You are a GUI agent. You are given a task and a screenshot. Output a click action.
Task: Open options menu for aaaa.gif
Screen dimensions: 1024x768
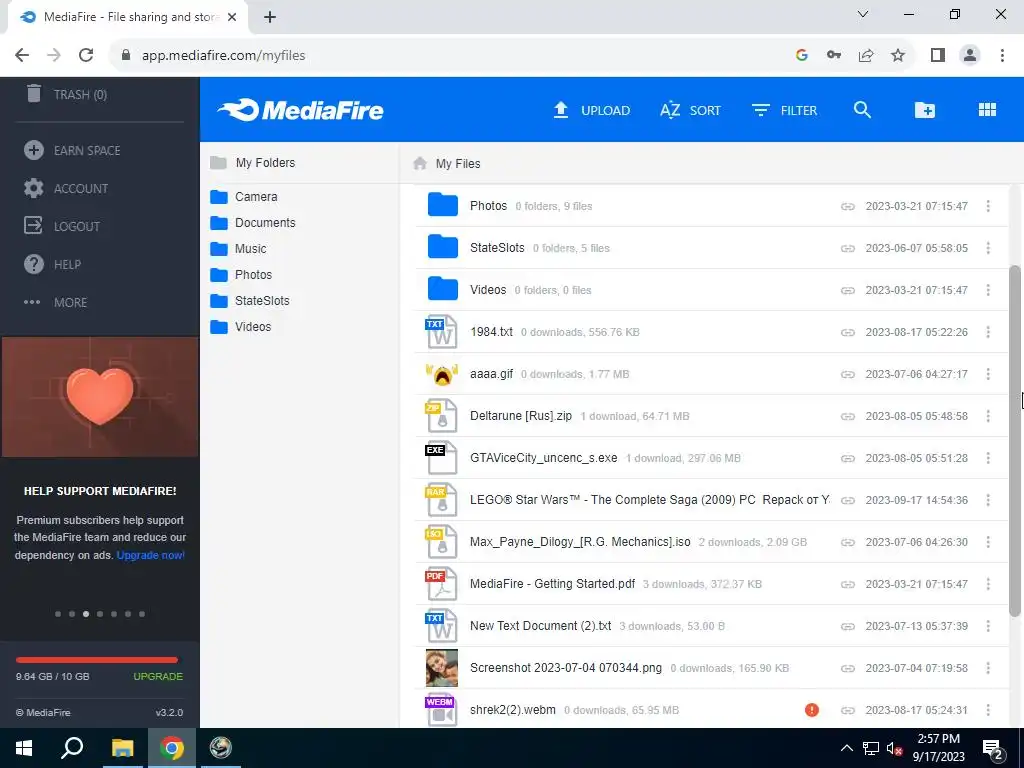click(x=988, y=374)
